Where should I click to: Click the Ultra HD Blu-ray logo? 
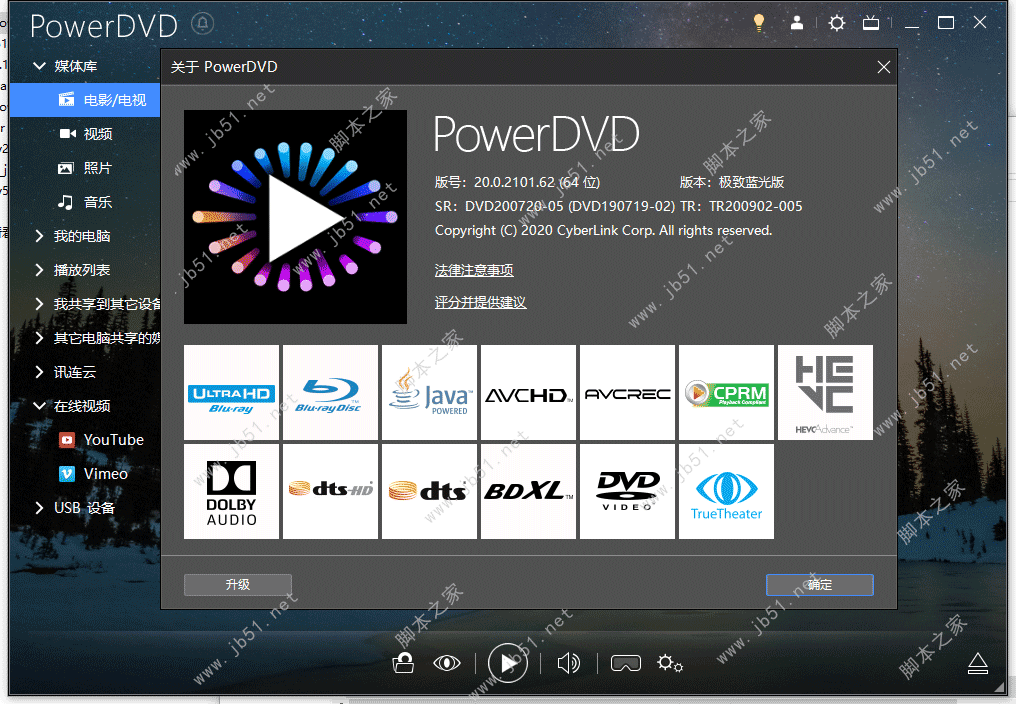[x=231, y=392]
